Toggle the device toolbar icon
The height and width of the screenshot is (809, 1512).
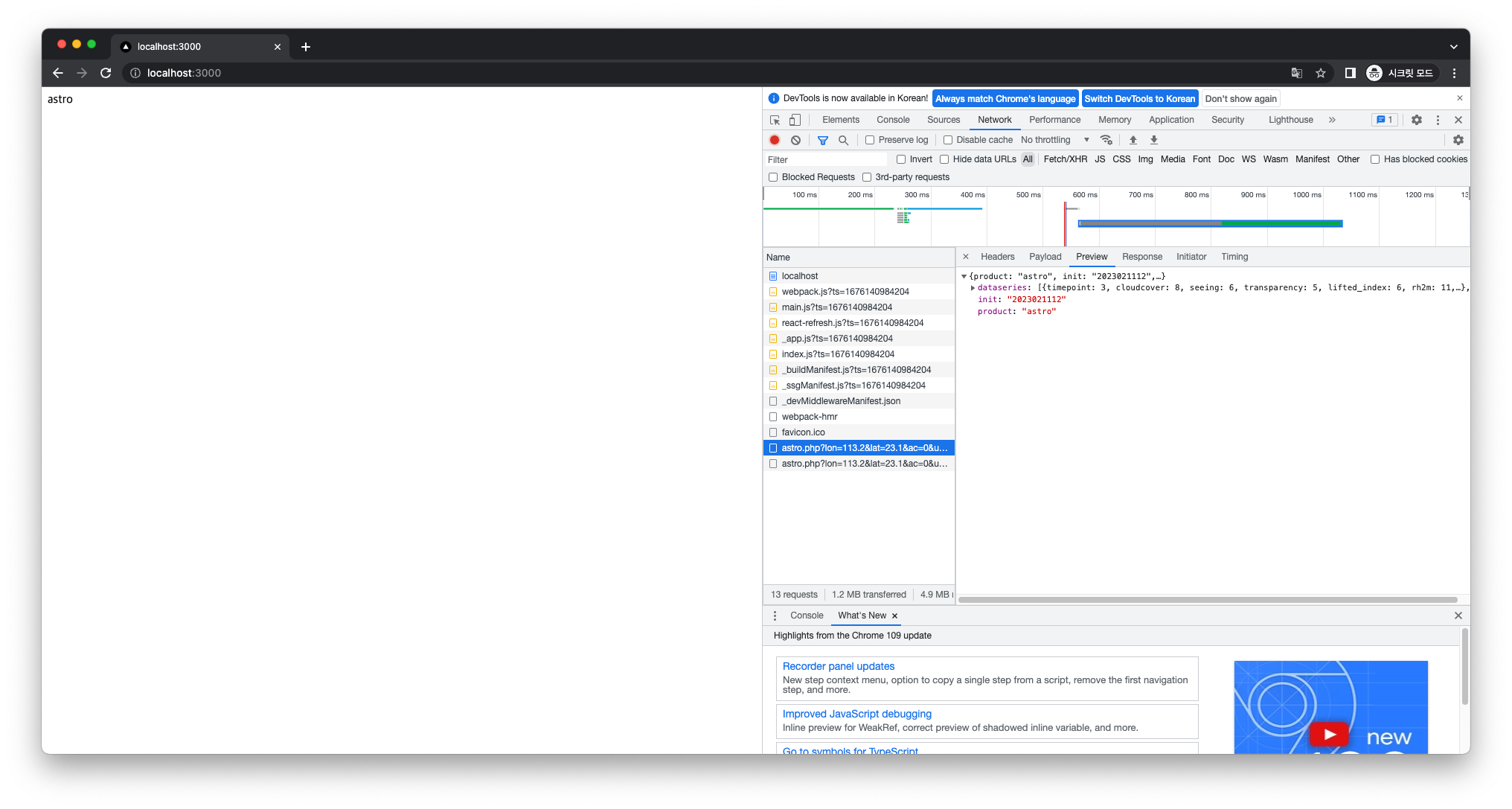pyautogui.click(x=795, y=120)
